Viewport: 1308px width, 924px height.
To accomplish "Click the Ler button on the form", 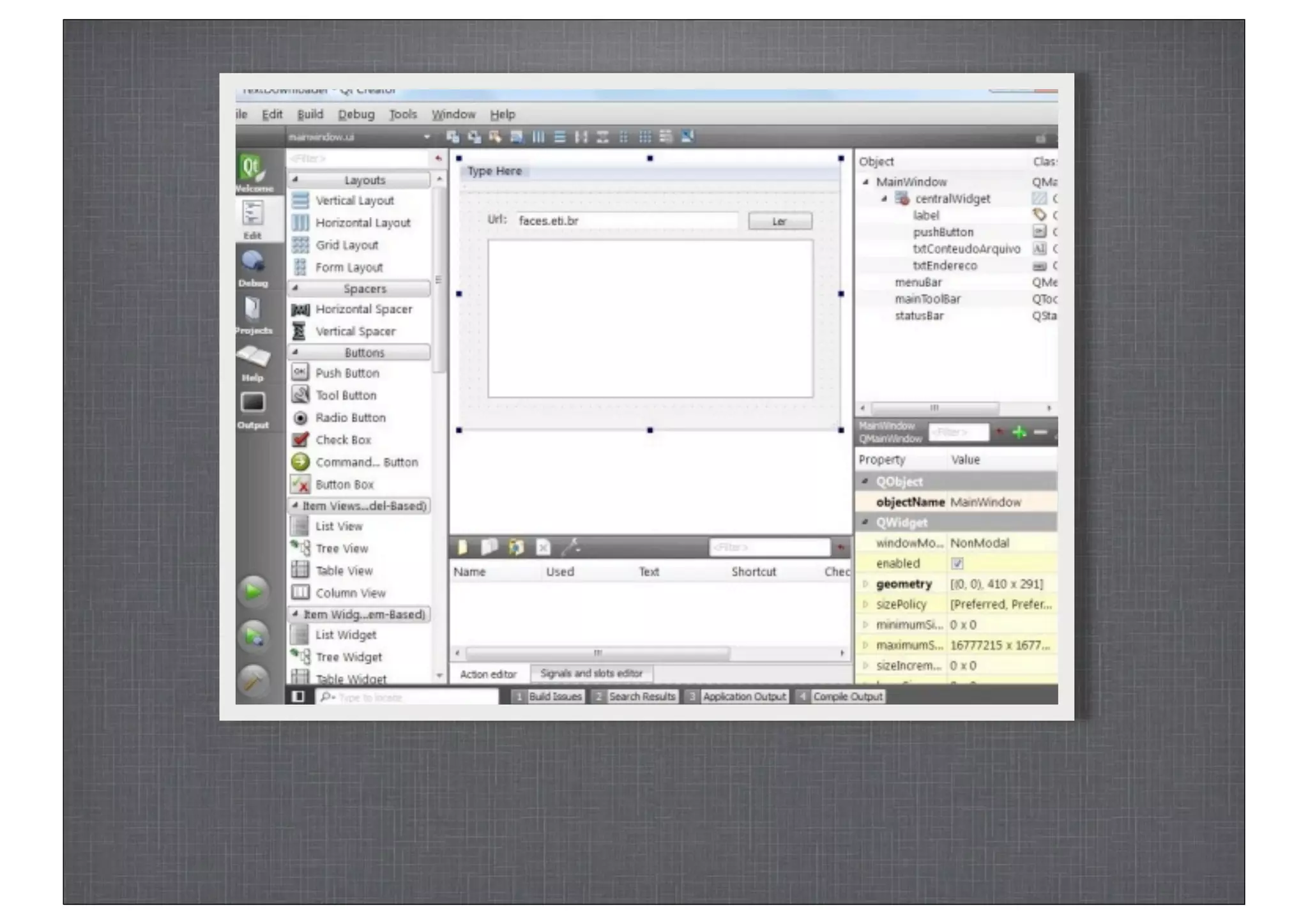I will click(780, 221).
